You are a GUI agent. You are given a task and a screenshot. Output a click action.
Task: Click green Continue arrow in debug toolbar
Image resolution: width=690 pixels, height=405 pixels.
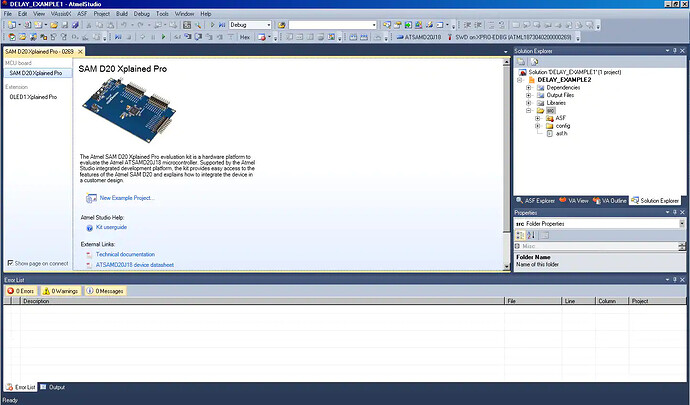(164, 37)
